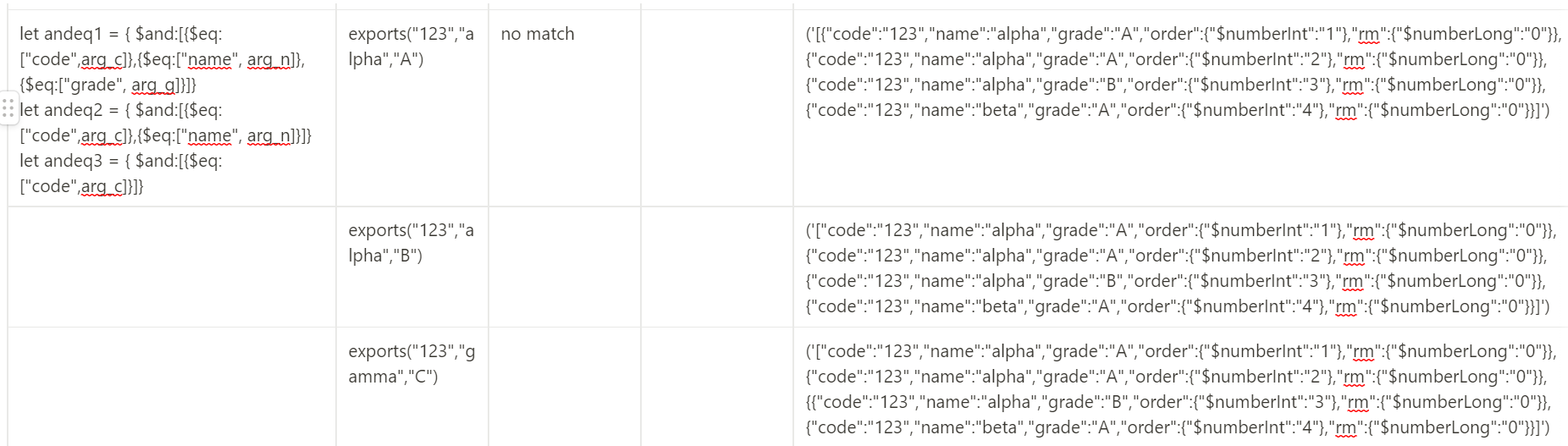
Task: Click the "no match" cell
Action: [538, 35]
